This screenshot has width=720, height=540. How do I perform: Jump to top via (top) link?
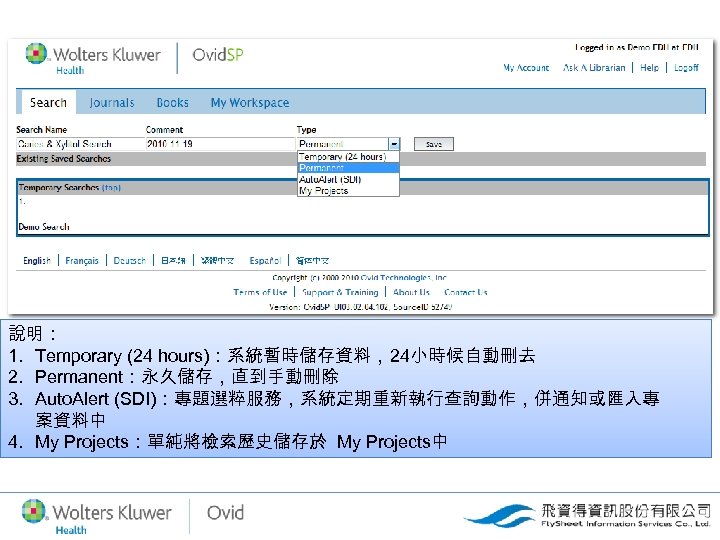click(111, 188)
